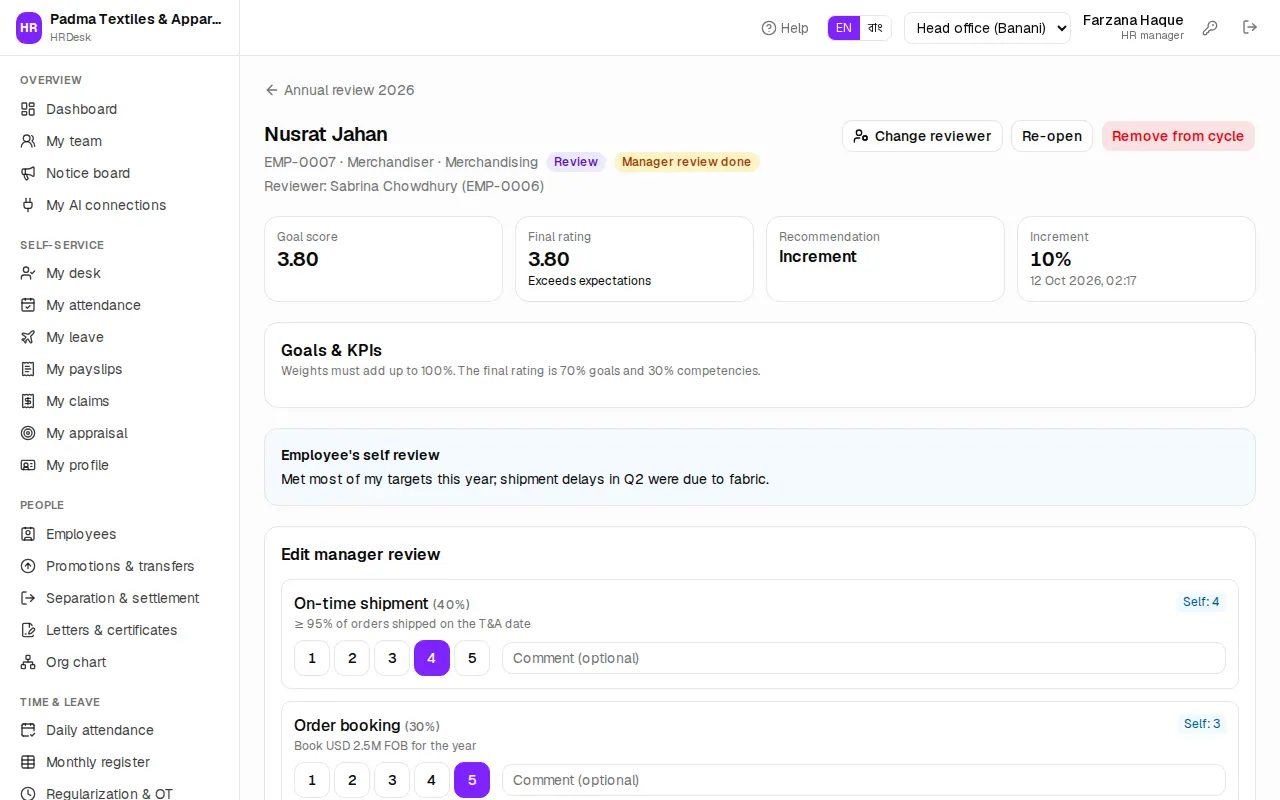The height and width of the screenshot is (800, 1280).
Task: Click the Letters & certificates icon
Action: [x=28, y=630]
